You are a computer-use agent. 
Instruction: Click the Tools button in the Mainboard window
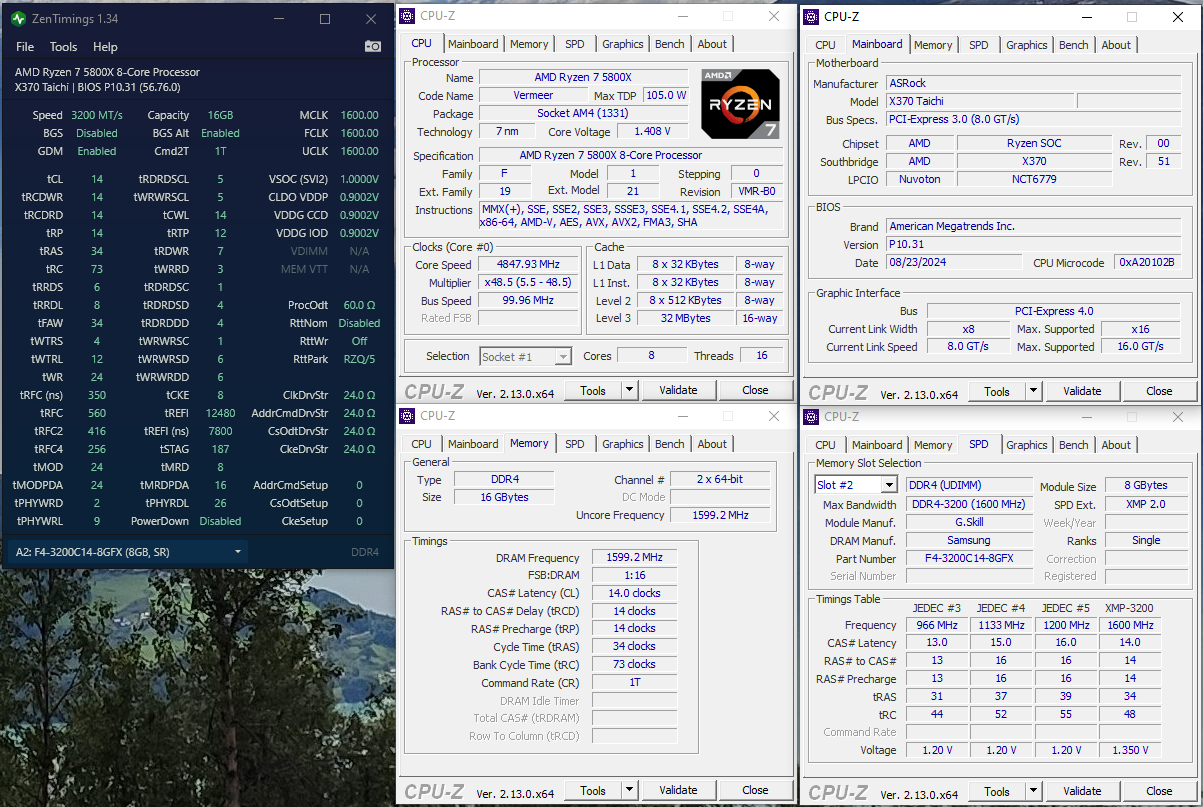995,390
